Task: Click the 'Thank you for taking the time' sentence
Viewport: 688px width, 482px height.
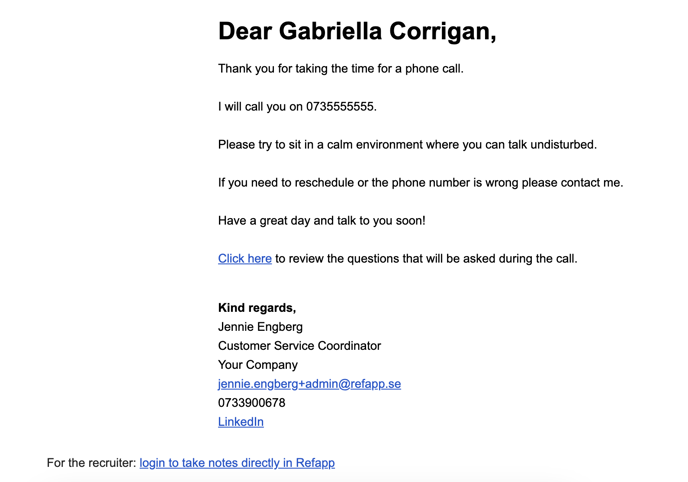Action: click(340, 69)
